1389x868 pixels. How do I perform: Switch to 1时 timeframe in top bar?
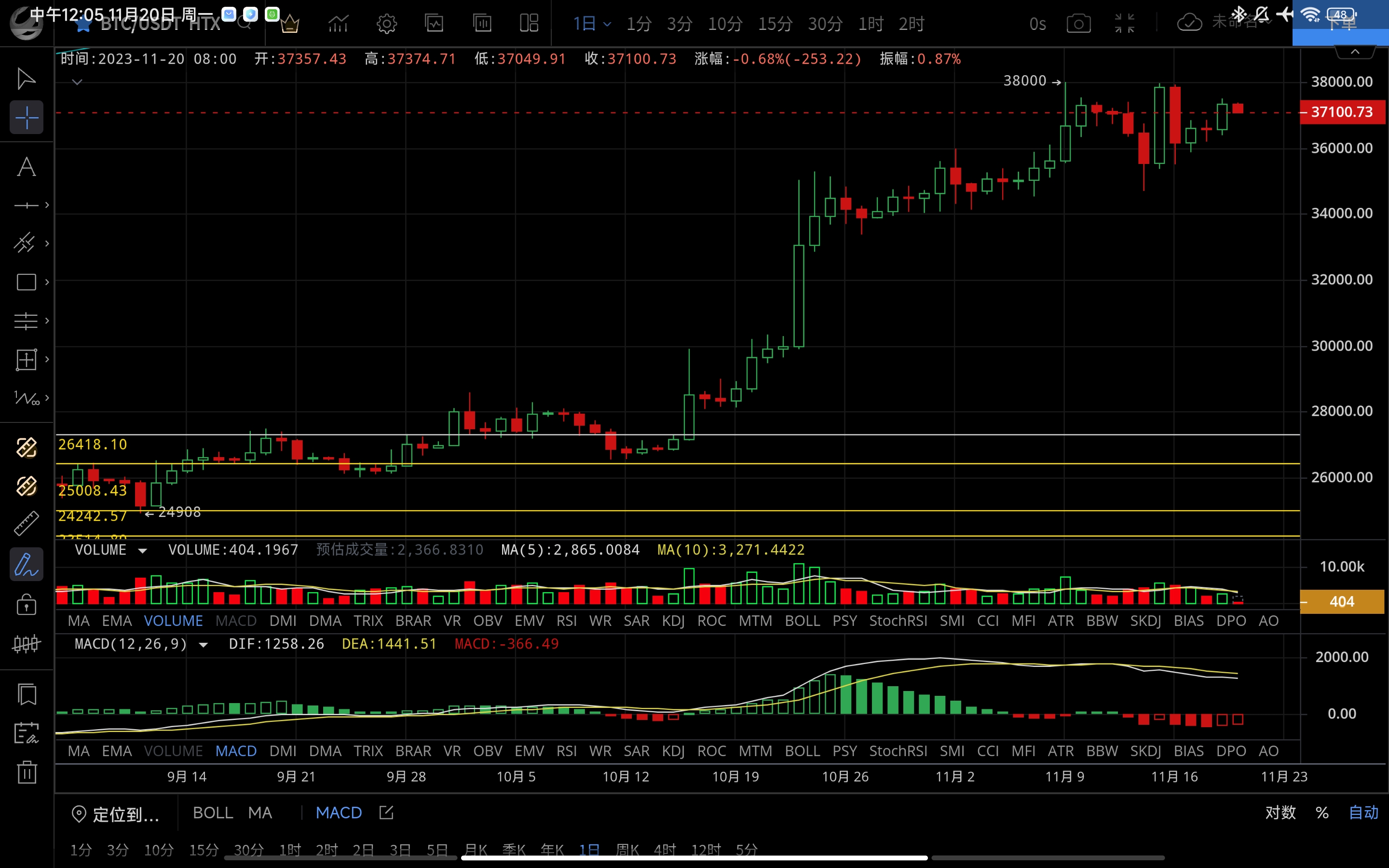(871, 24)
